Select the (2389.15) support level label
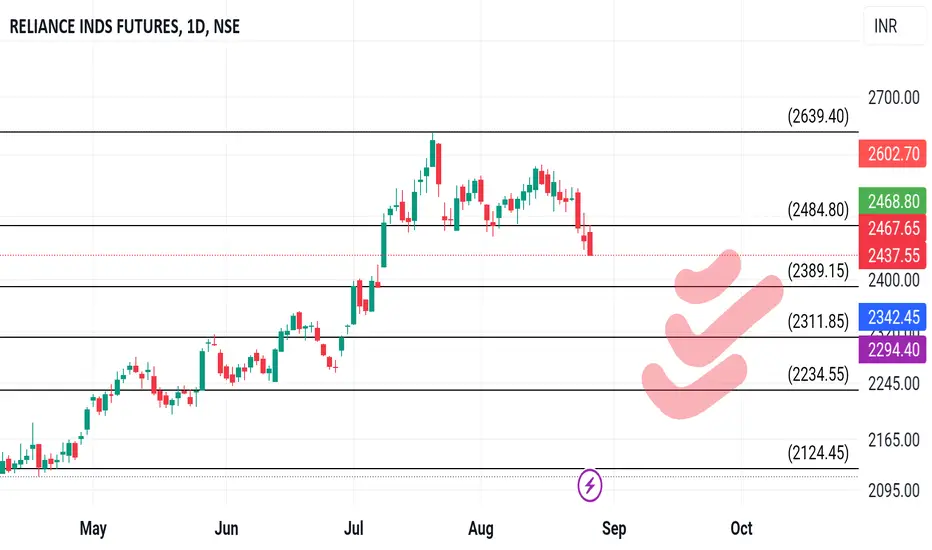Screen dimensions: 932x550 click(818, 271)
